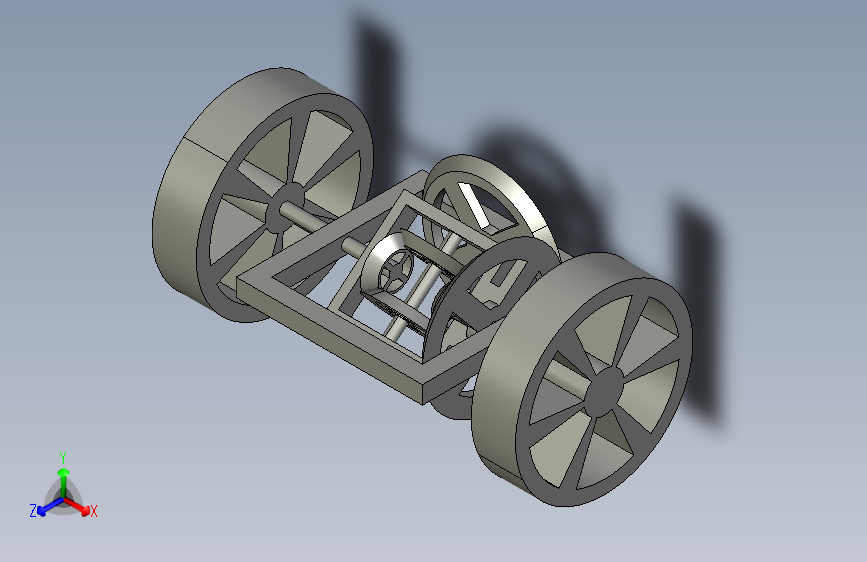Select the small cone pulley inside the frame
The height and width of the screenshot is (562, 867).
click(x=387, y=264)
